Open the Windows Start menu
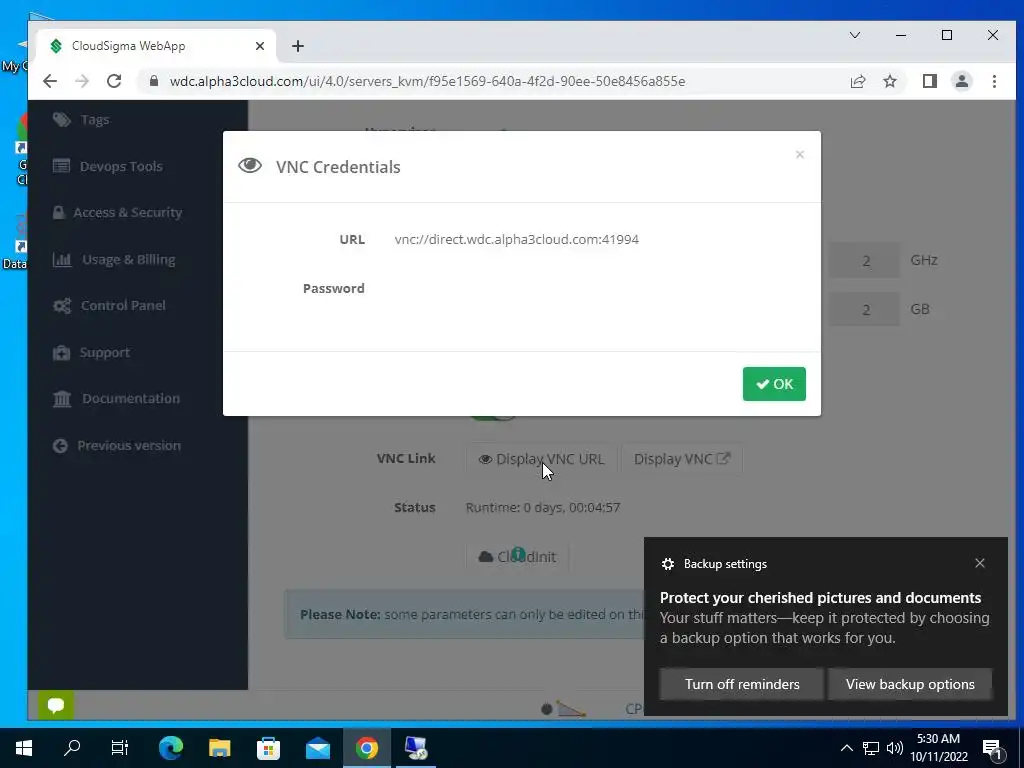The height and width of the screenshot is (768, 1024). tap(24, 748)
